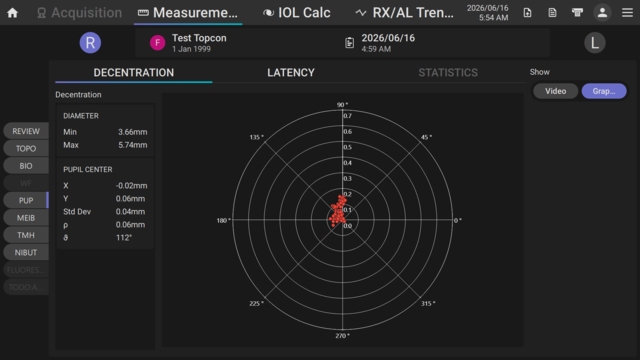
Task: Click pupil center X value -0.02mm
Action: pos(131,186)
